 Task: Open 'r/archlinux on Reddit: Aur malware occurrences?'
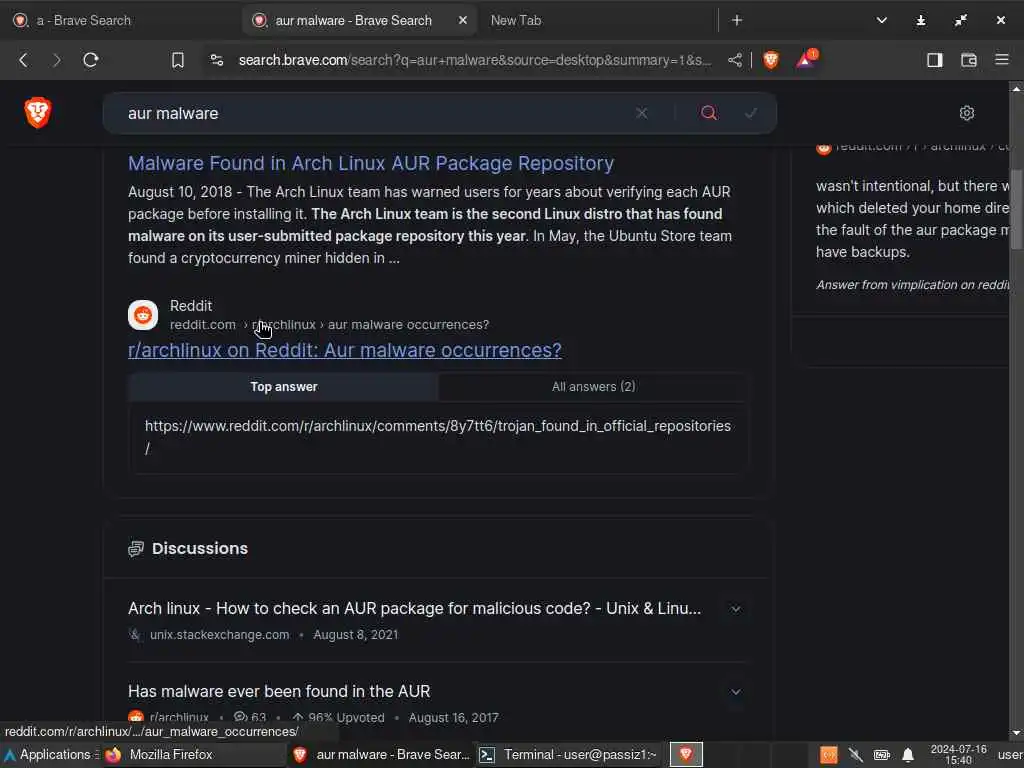point(345,350)
